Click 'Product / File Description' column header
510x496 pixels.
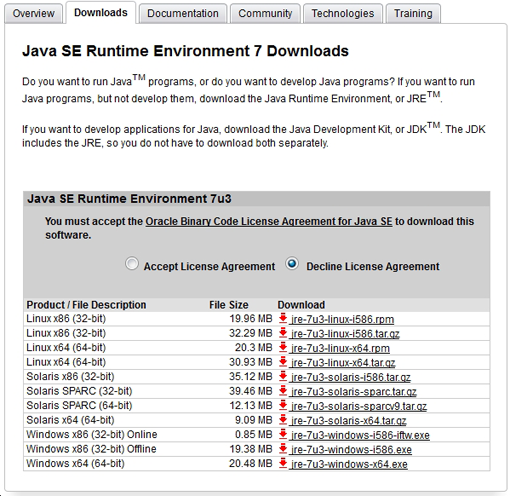pyautogui.click(x=86, y=305)
